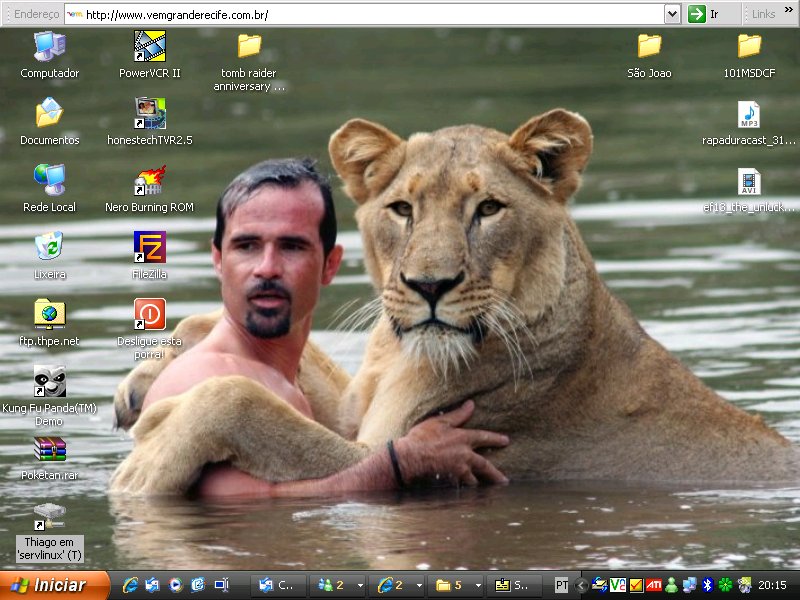Click the PT language indicator

coord(561,585)
